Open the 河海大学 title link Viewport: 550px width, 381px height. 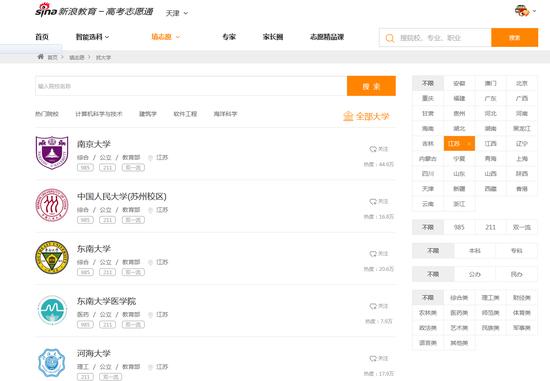(x=94, y=354)
